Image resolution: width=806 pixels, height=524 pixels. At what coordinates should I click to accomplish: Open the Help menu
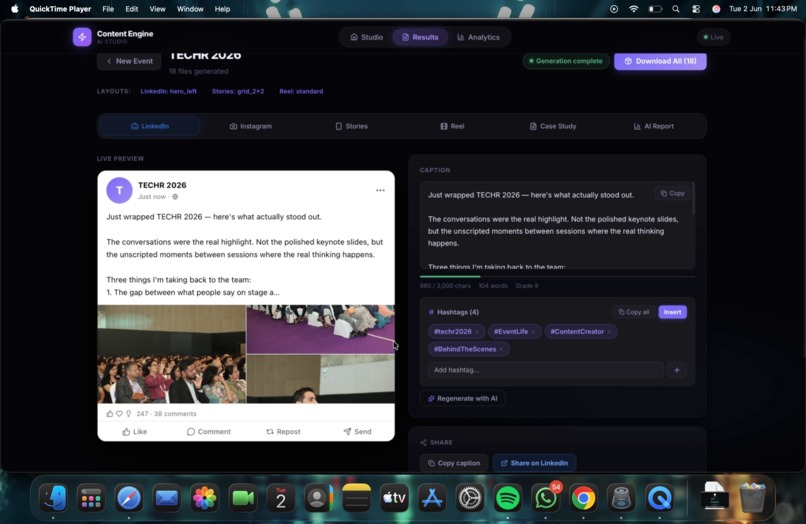pyautogui.click(x=222, y=9)
